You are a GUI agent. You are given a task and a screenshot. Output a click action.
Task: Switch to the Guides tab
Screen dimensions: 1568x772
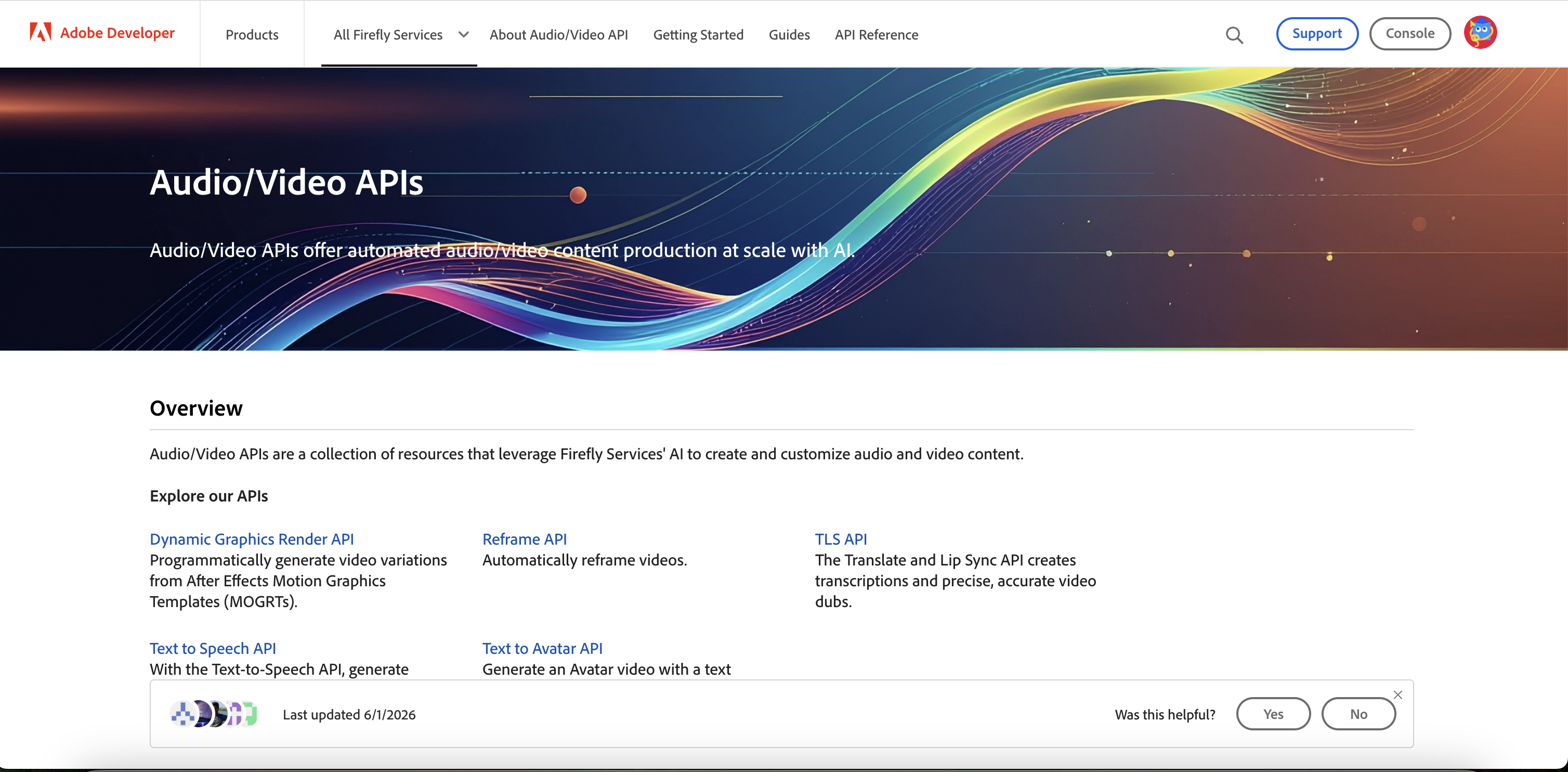pos(789,35)
